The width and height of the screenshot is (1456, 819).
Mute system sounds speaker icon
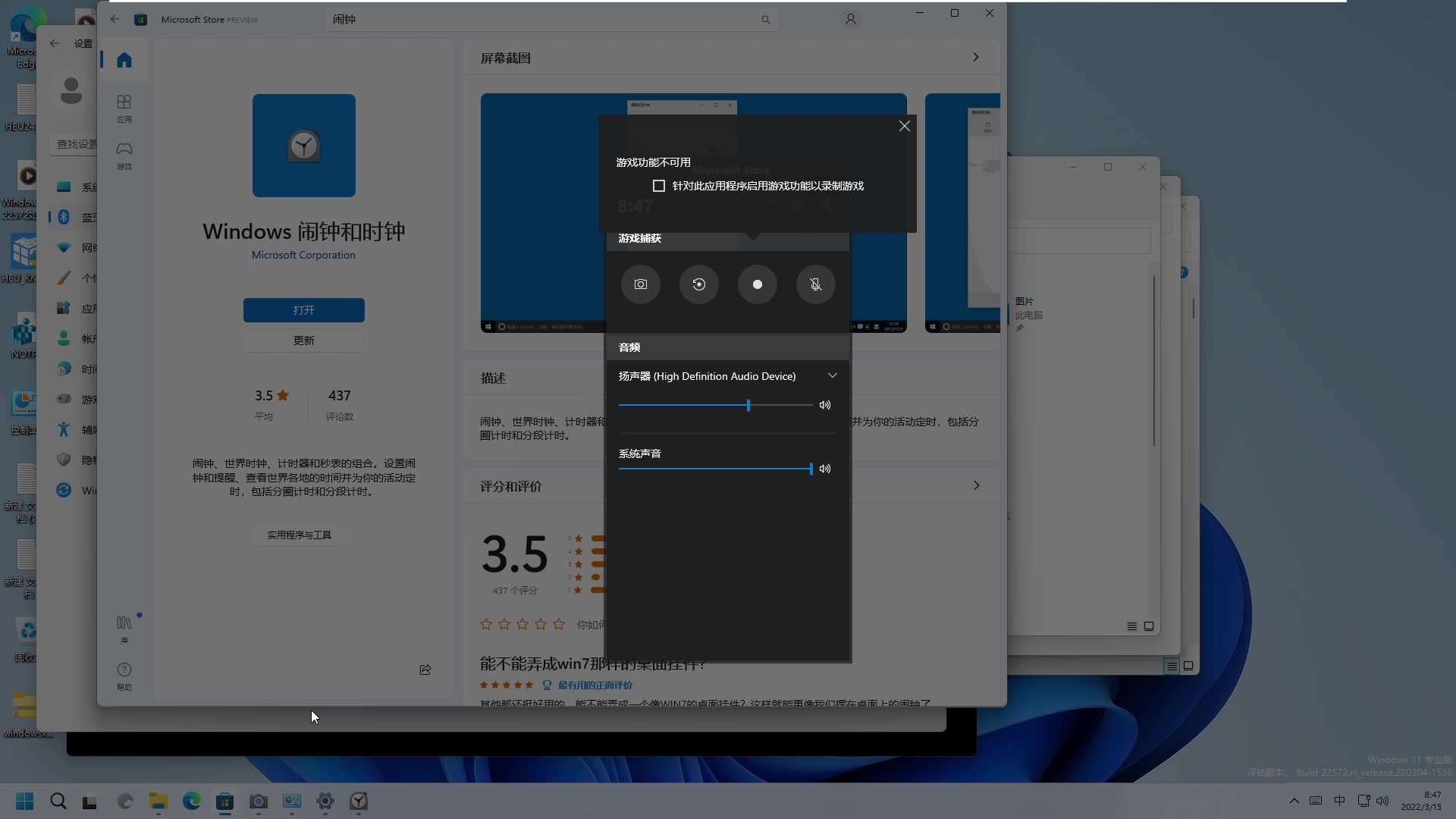click(x=825, y=469)
